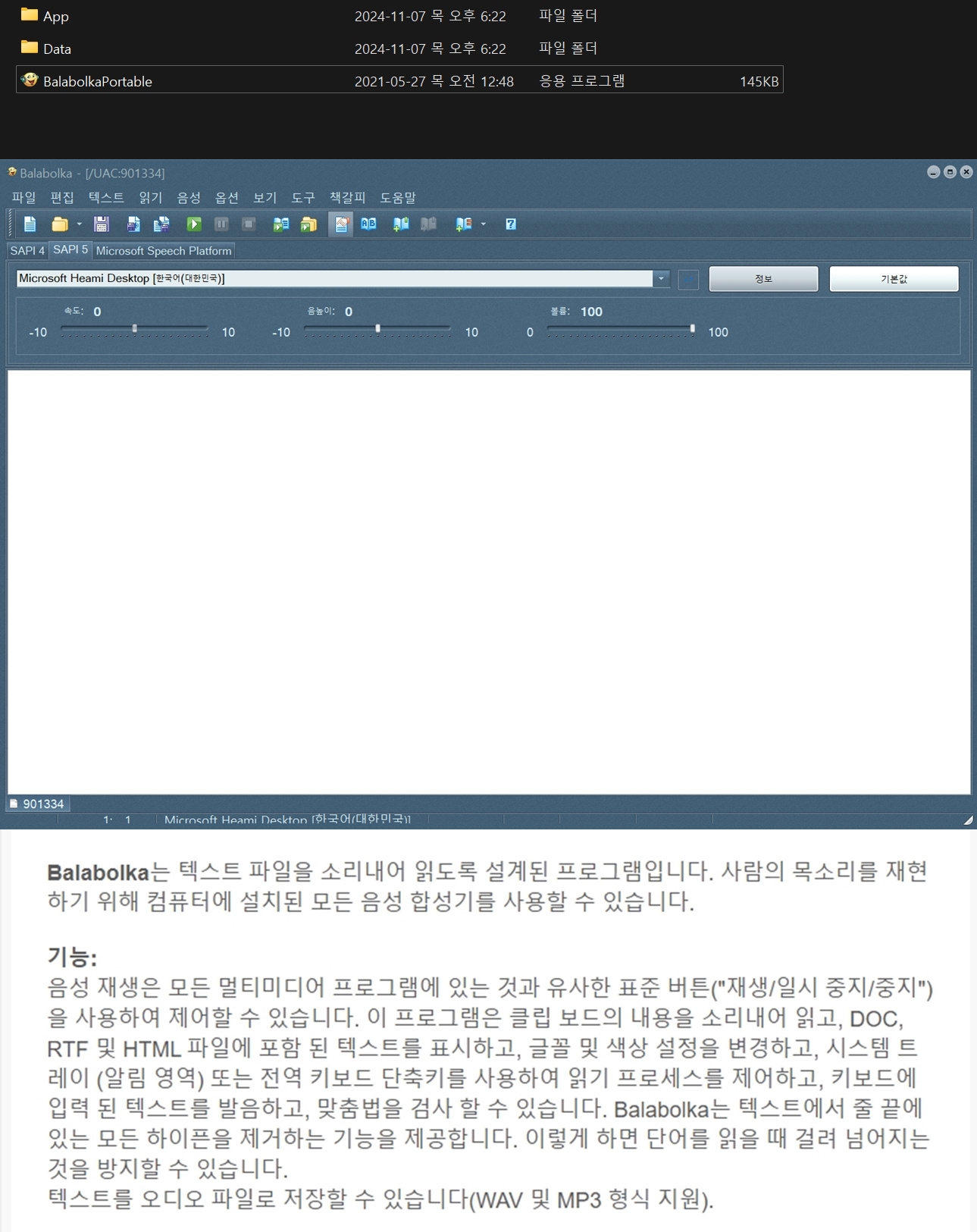Click the status bar voice name text
Image resolution: width=977 pixels, height=1232 pixels.
tap(287, 820)
